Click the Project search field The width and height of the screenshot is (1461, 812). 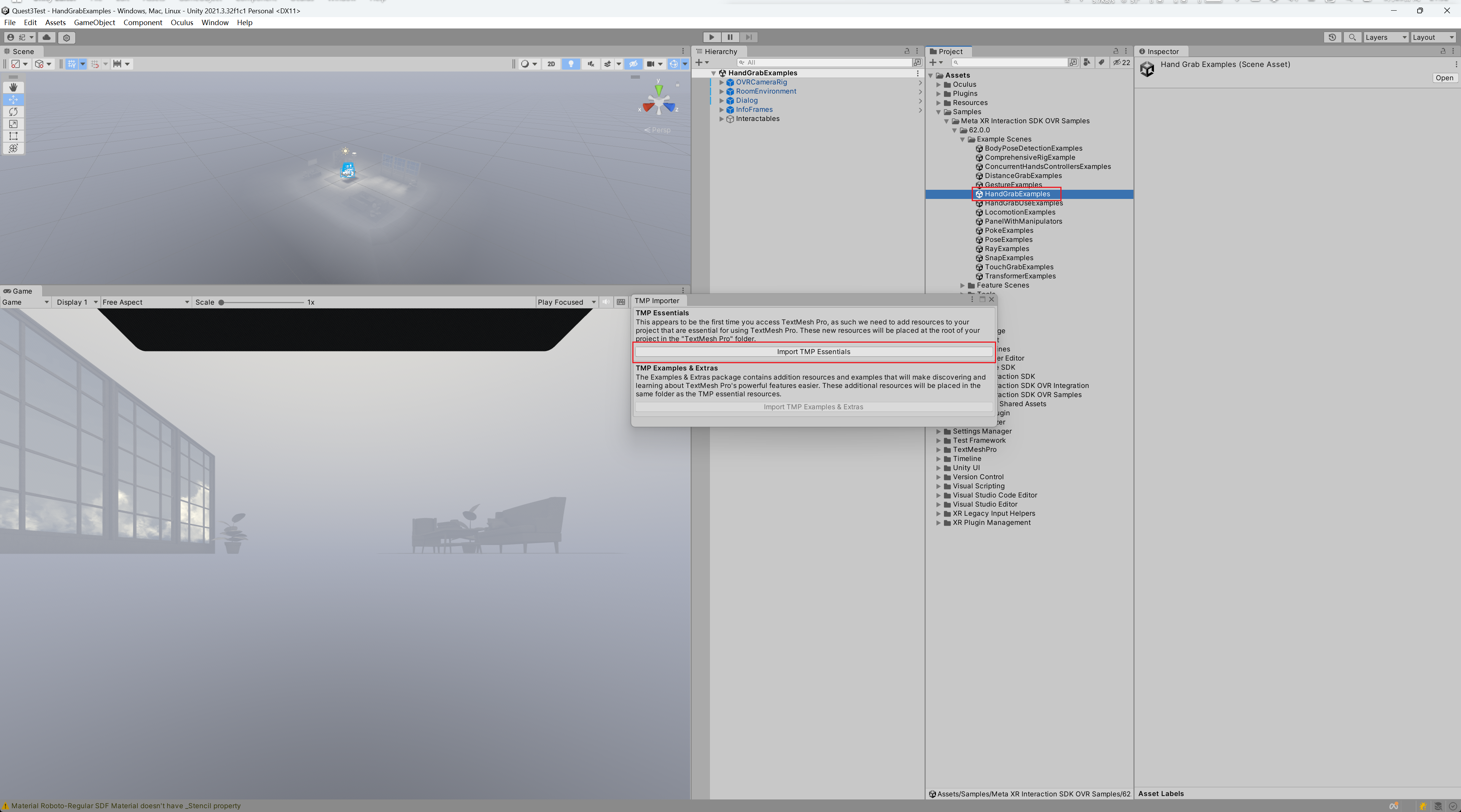tap(1009, 63)
